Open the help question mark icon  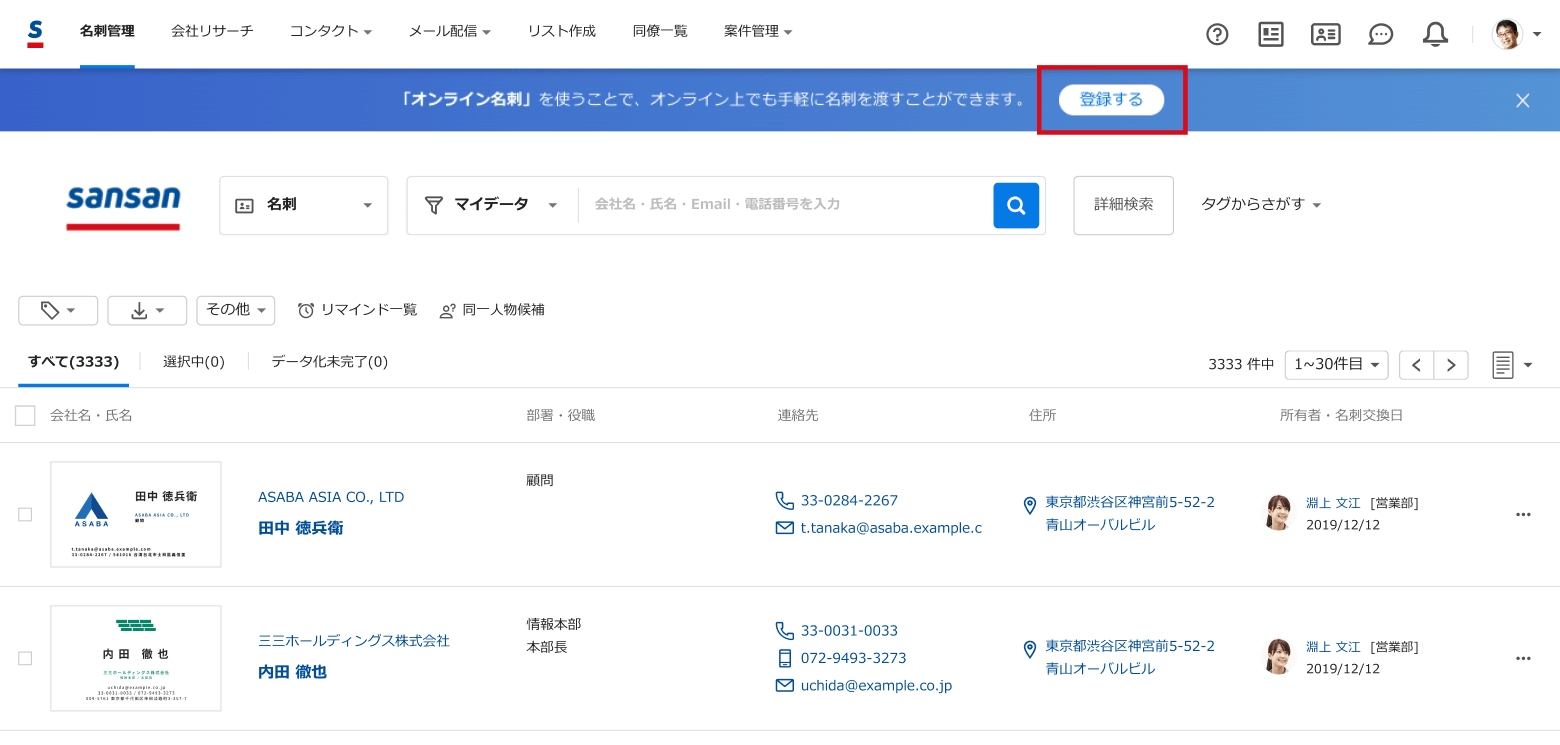tap(1217, 34)
